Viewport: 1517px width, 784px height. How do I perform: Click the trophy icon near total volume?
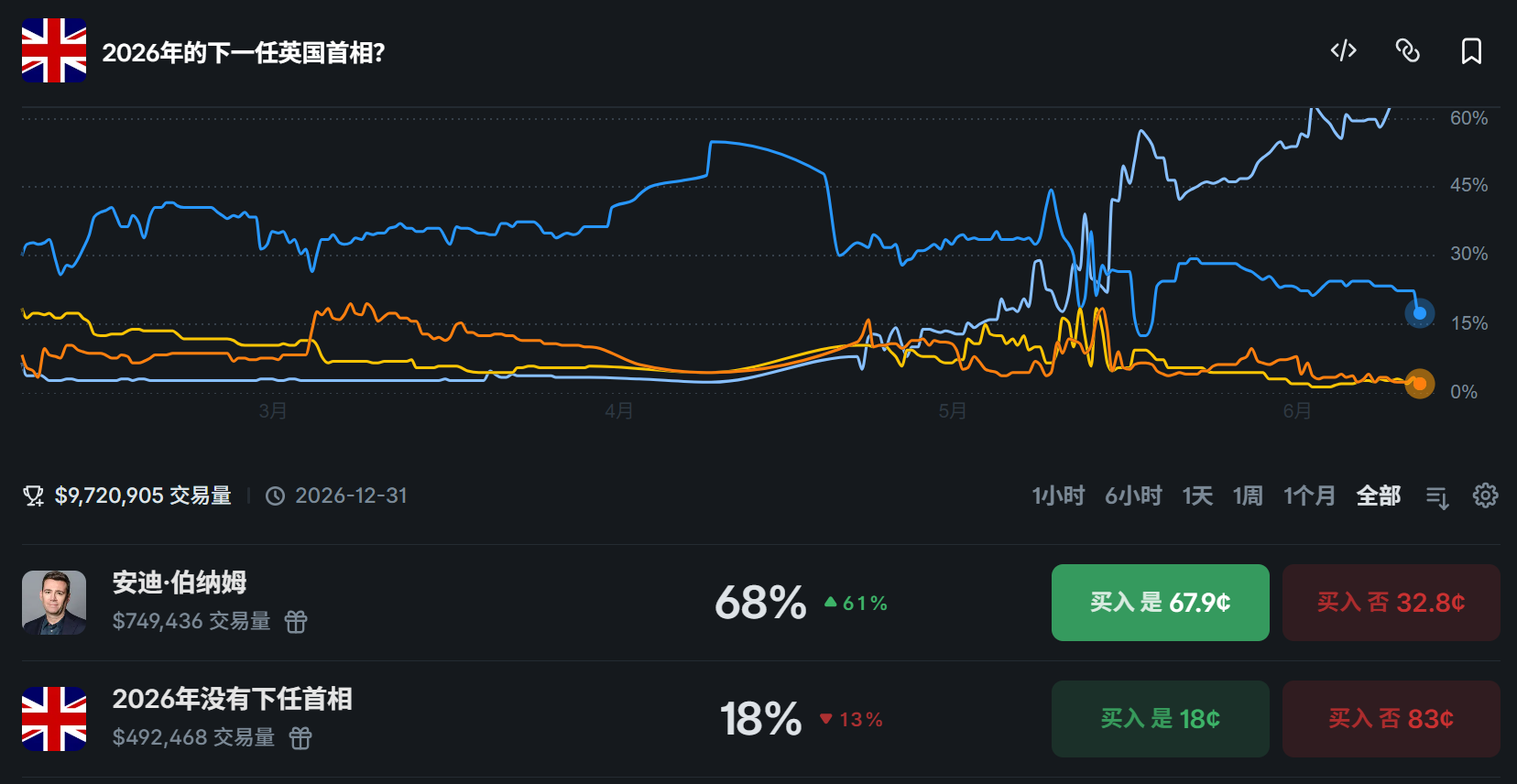tap(34, 495)
